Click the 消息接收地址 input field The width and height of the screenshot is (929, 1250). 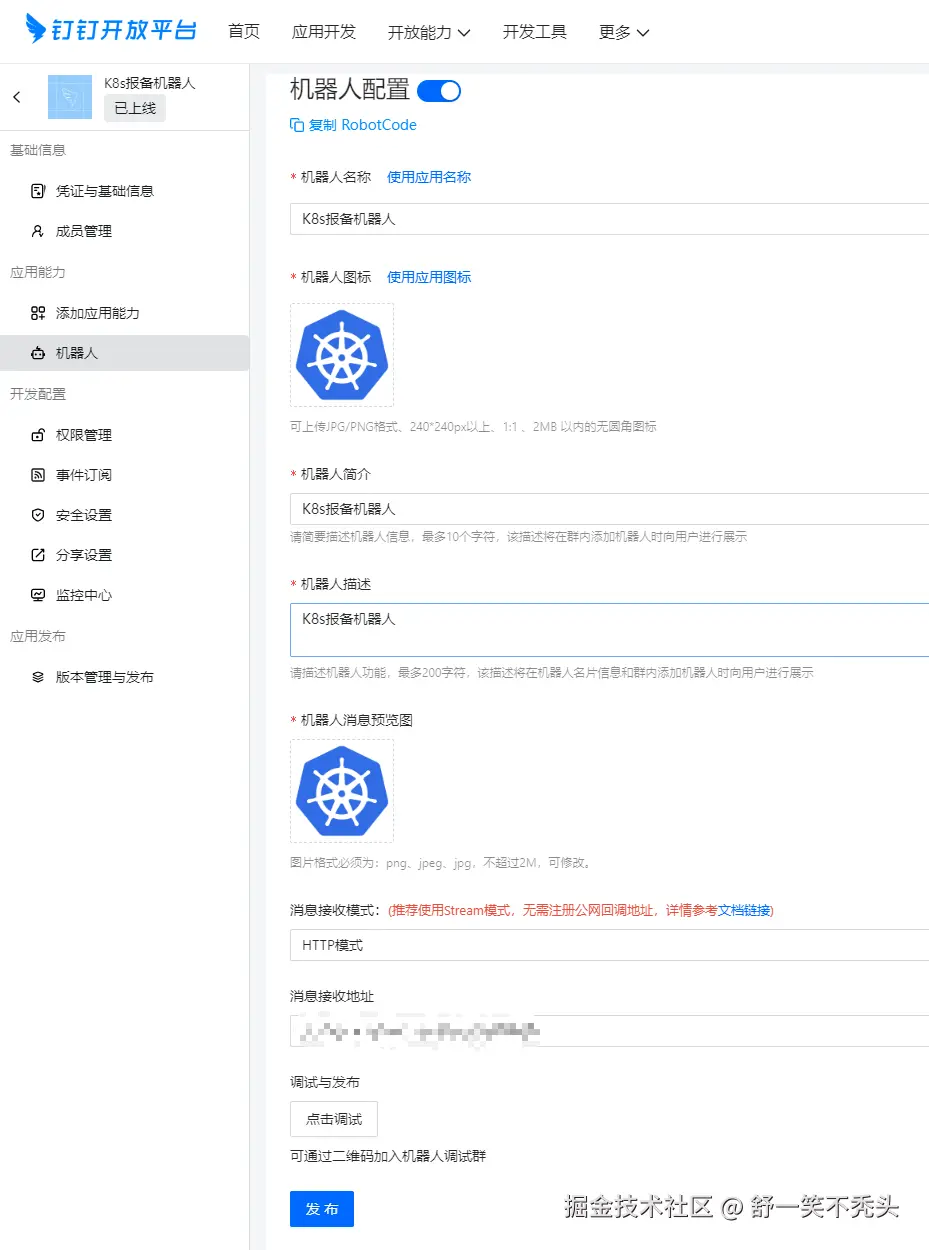pyautogui.click(x=609, y=1031)
